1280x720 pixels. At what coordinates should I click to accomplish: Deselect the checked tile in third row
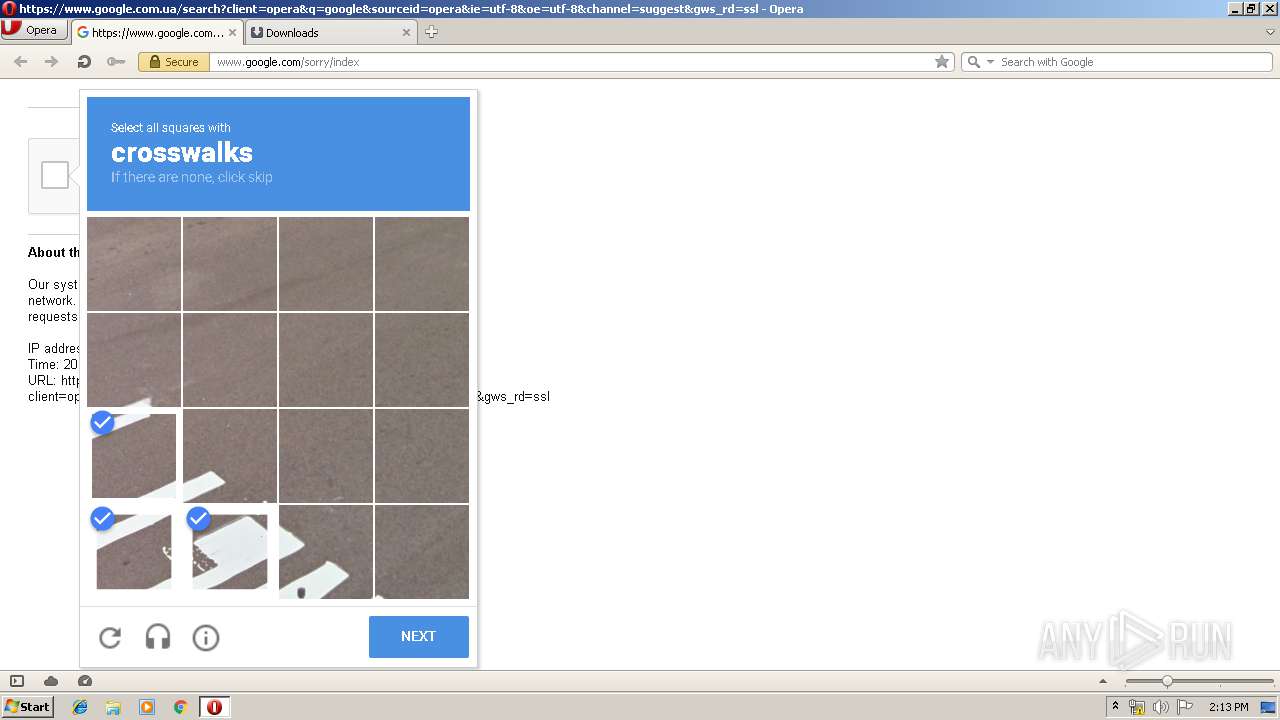tap(134, 455)
